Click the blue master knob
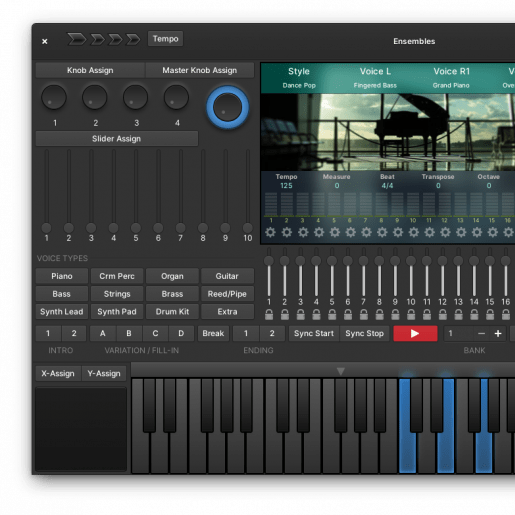515x515 pixels. [227, 107]
